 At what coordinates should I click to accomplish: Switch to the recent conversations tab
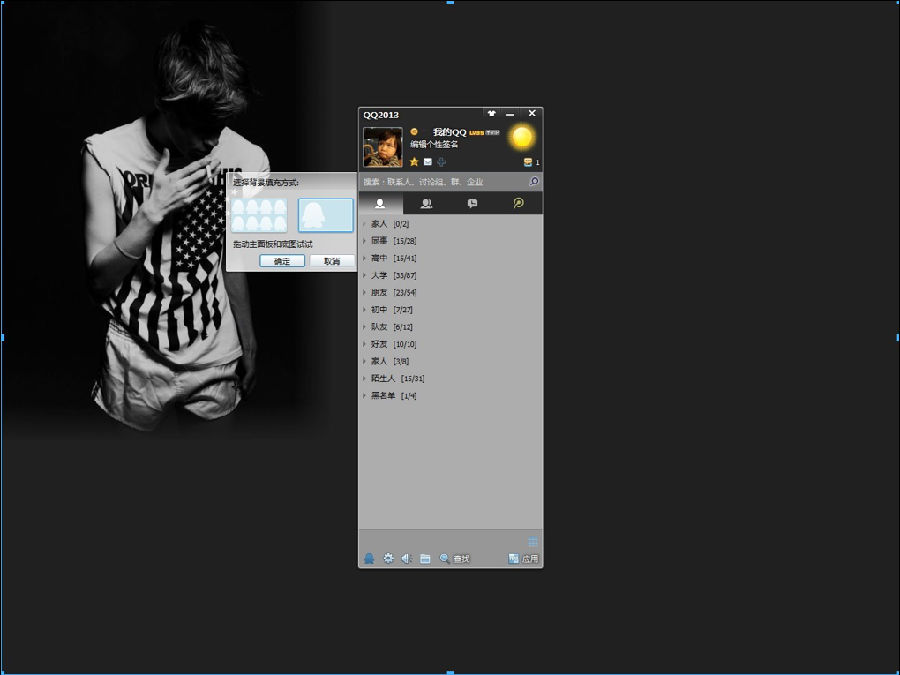(472, 203)
